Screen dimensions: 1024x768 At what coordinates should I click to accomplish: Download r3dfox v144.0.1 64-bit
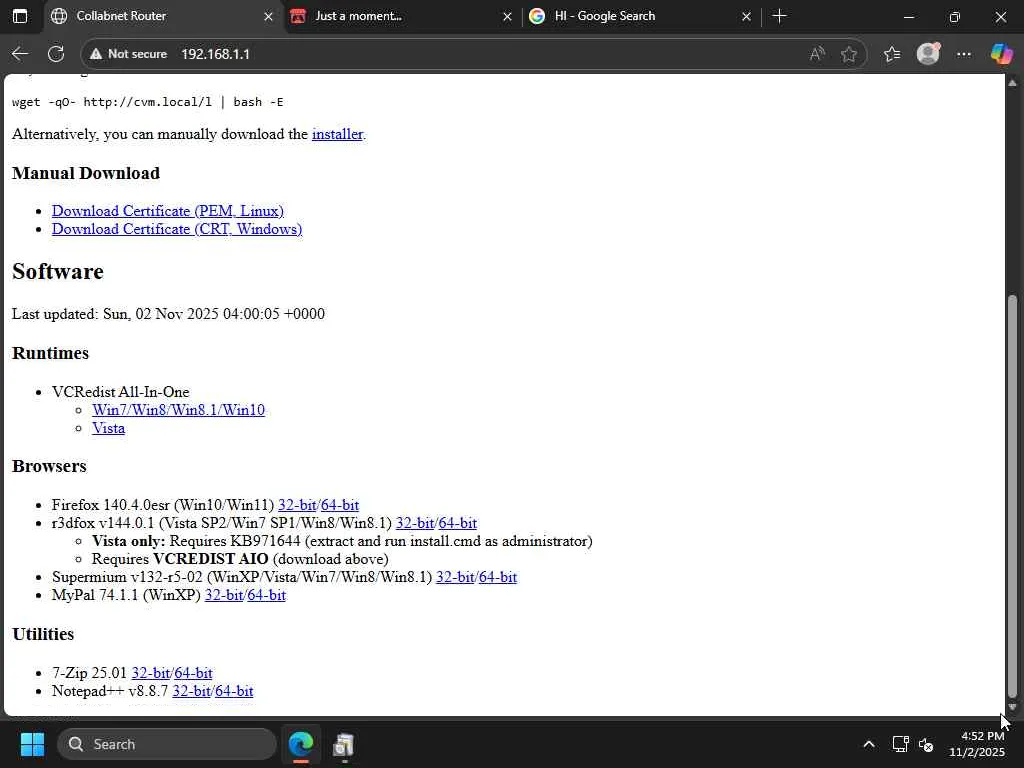457,523
